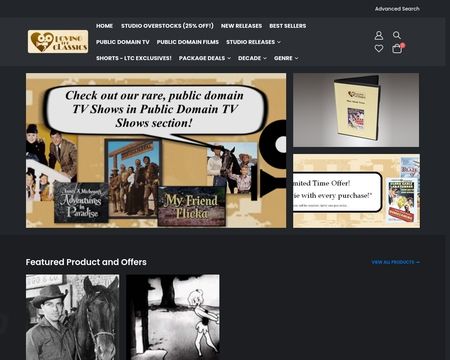The width and height of the screenshot is (450, 360).
Task: Expand the Package Deals dropdown
Action: pos(205,58)
